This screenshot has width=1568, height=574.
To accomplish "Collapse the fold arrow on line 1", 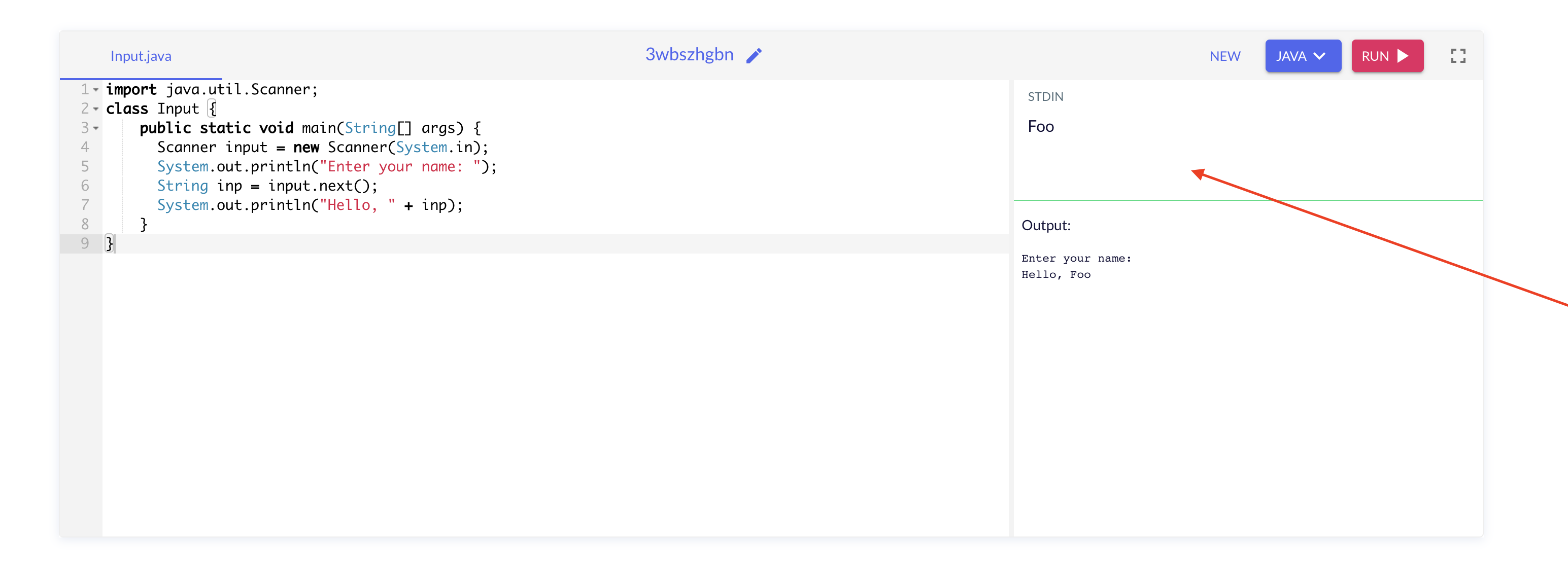I will 96,90.
